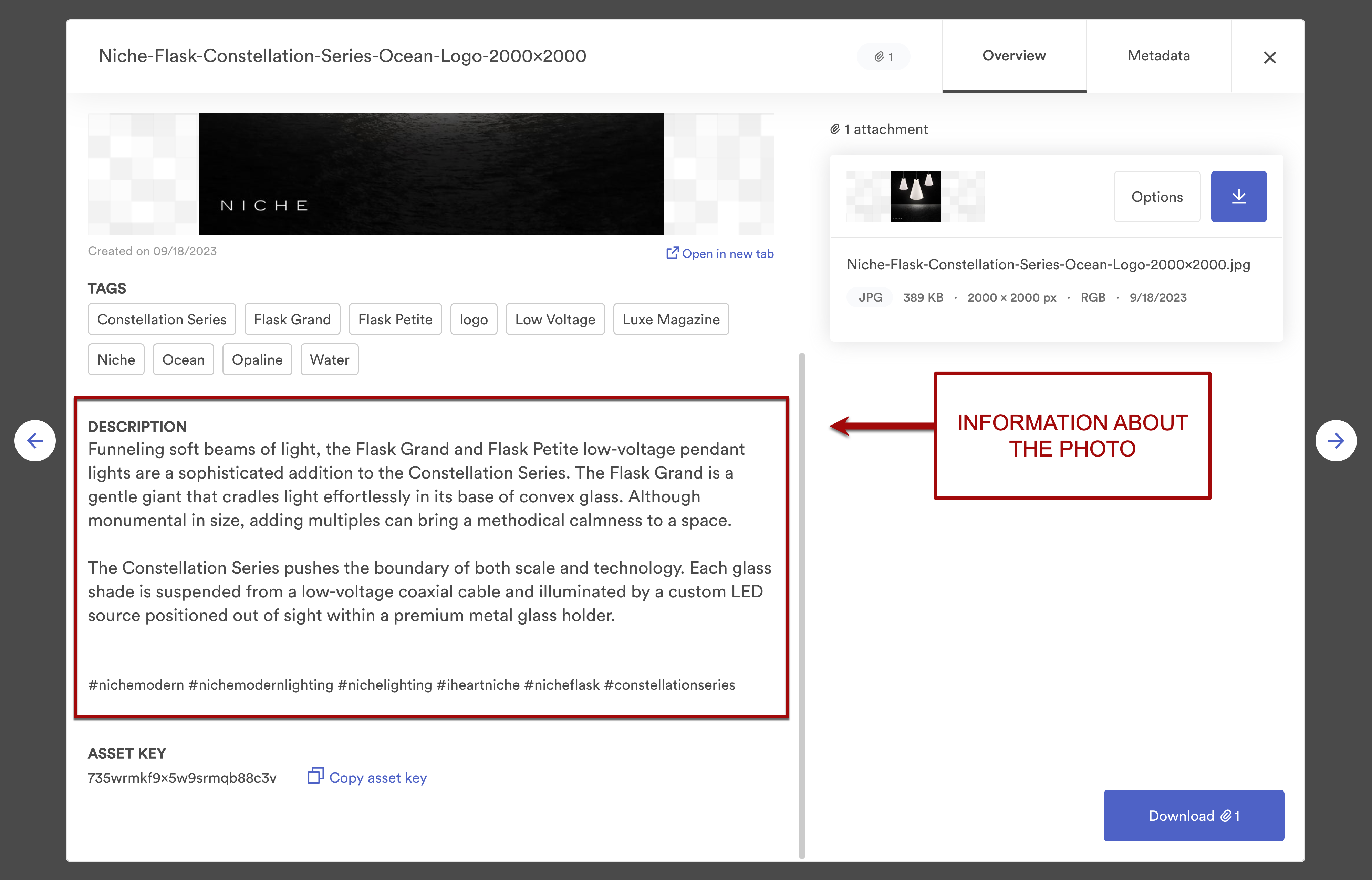Click the DESCRIPTION heading
The width and height of the screenshot is (1372, 880).
point(137,426)
